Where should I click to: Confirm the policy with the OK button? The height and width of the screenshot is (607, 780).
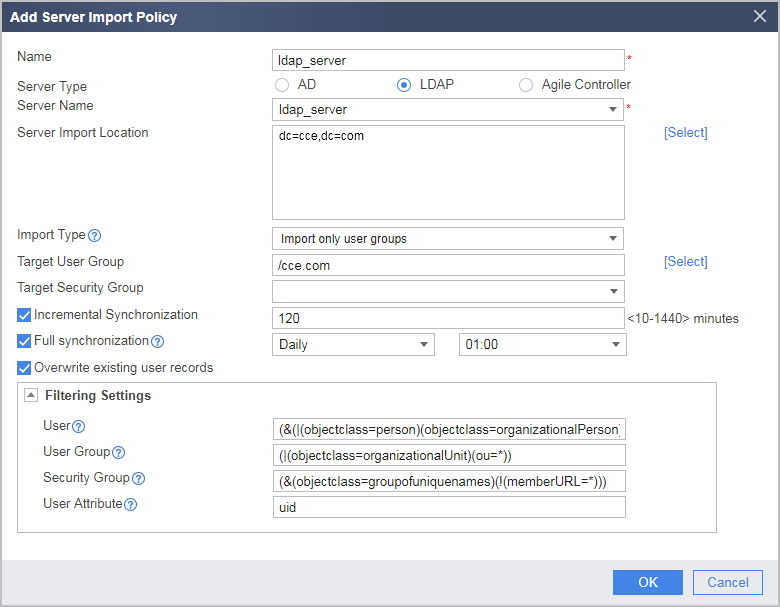click(x=648, y=583)
